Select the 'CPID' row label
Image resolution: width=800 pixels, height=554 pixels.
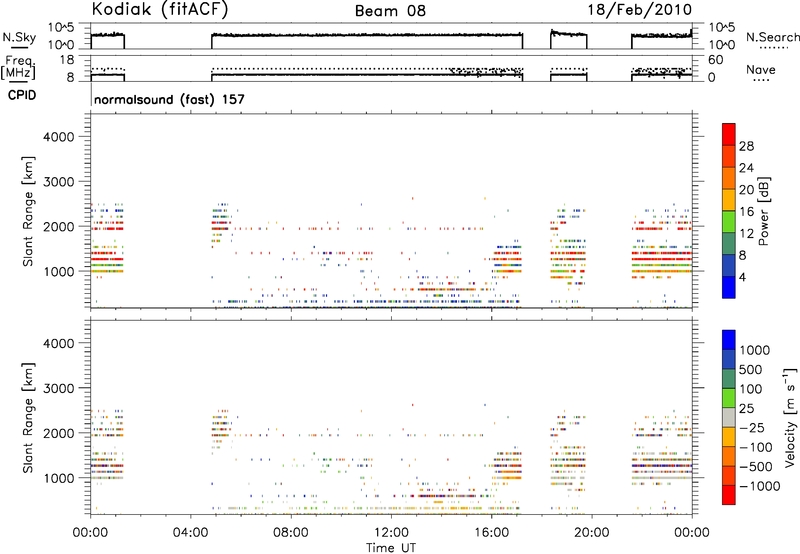22,95
